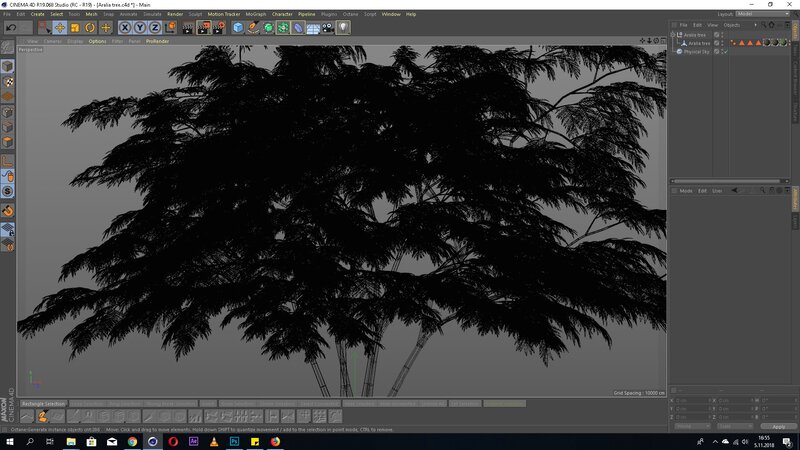800x450 pixels.
Task: Select the Move tool in the toolbar
Action: click(x=60, y=28)
